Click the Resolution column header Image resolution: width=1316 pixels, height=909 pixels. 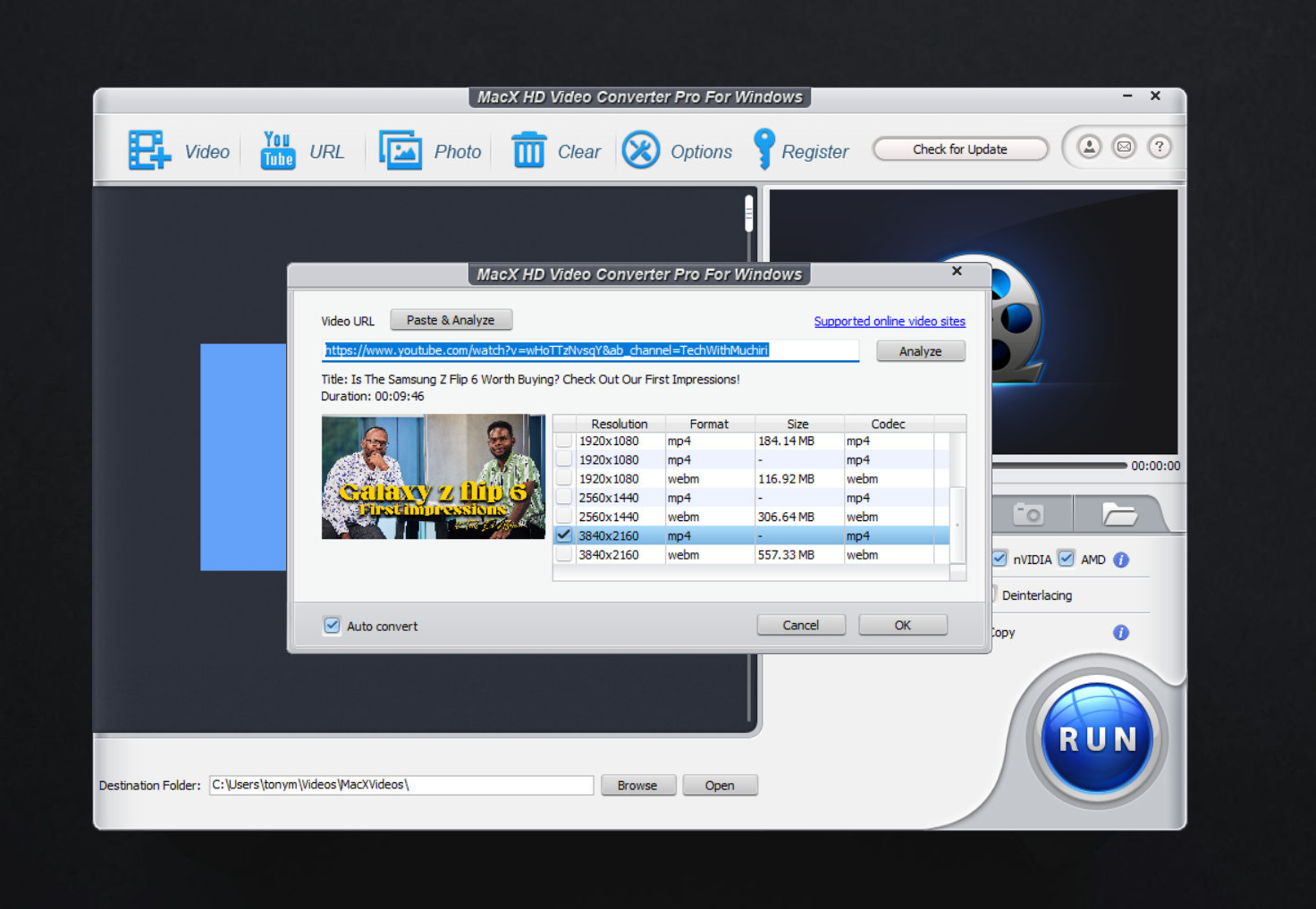(619, 424)
